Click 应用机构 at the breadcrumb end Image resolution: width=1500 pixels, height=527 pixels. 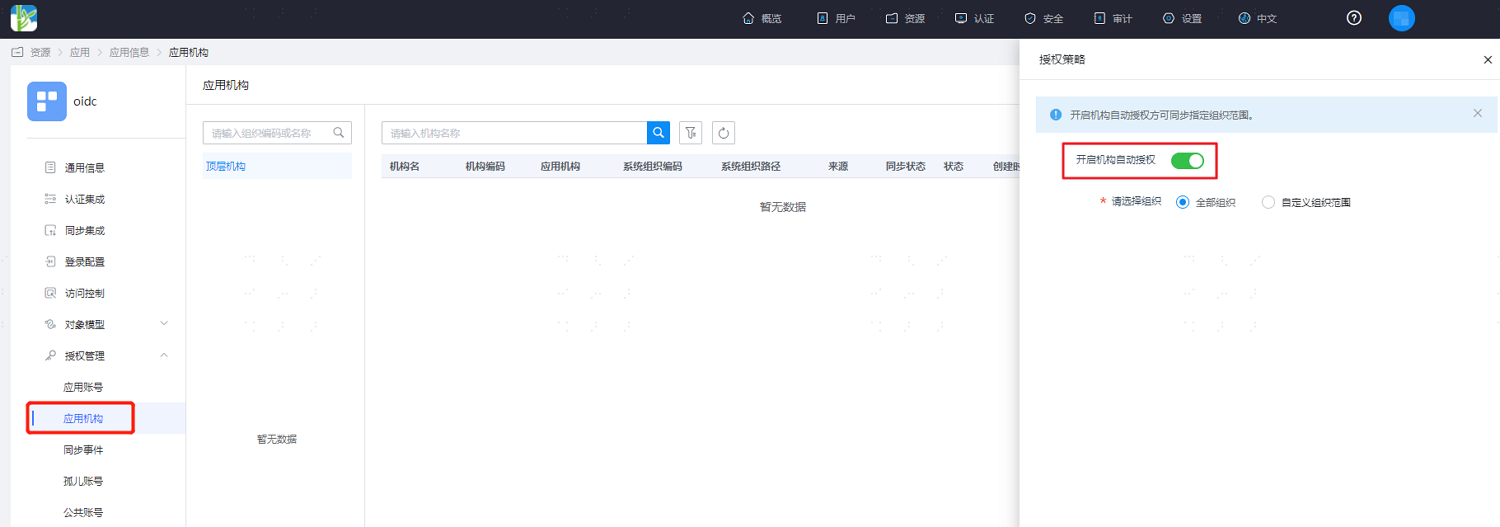(x=189, y=52)
